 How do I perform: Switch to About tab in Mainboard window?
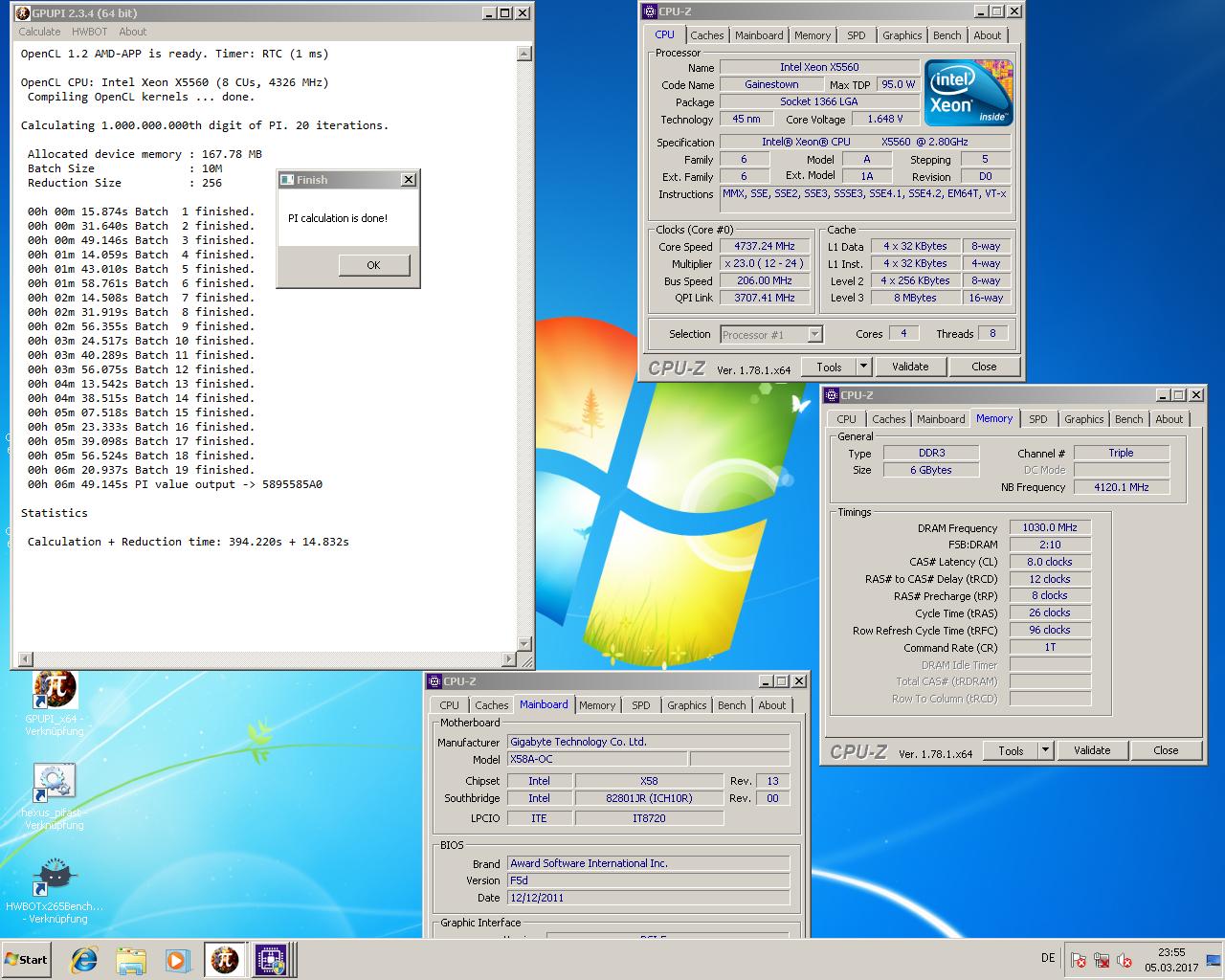(772, 705)
